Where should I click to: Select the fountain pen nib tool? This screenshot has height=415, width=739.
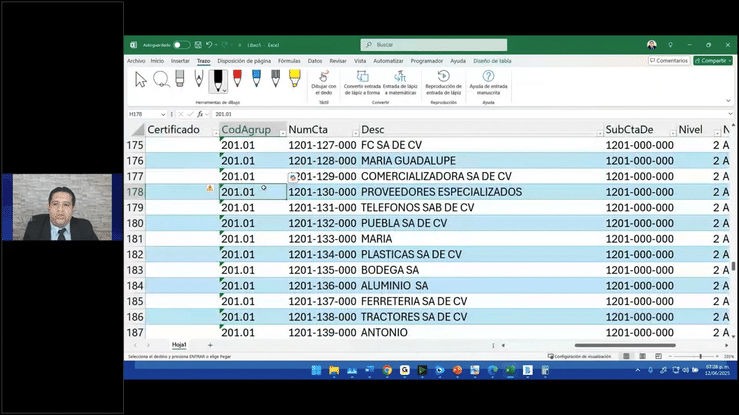point(198,79)
